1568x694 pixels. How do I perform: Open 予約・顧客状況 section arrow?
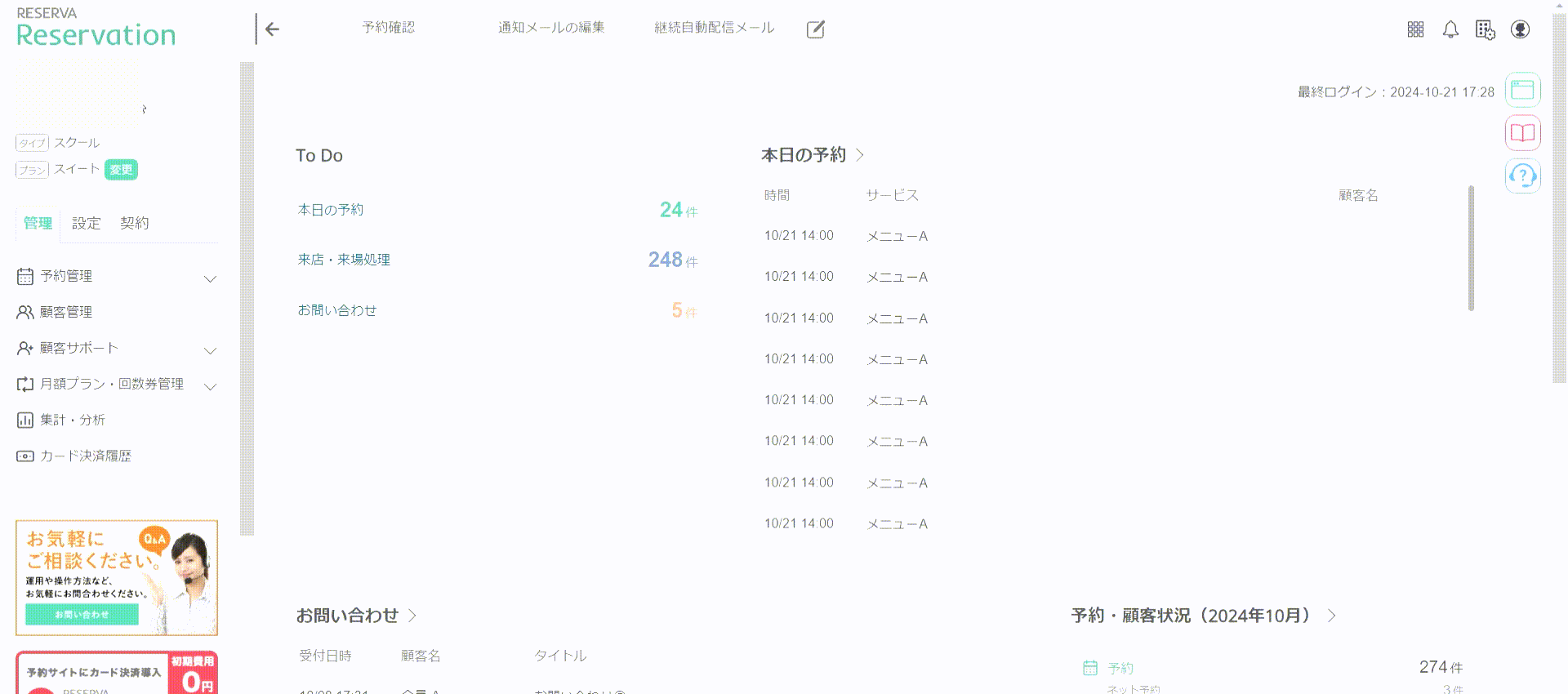pyautogui.click(x=1332, y=616)
